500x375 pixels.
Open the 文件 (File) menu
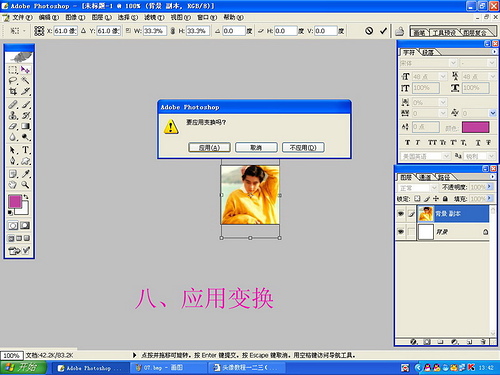click(x=22, y=17)
